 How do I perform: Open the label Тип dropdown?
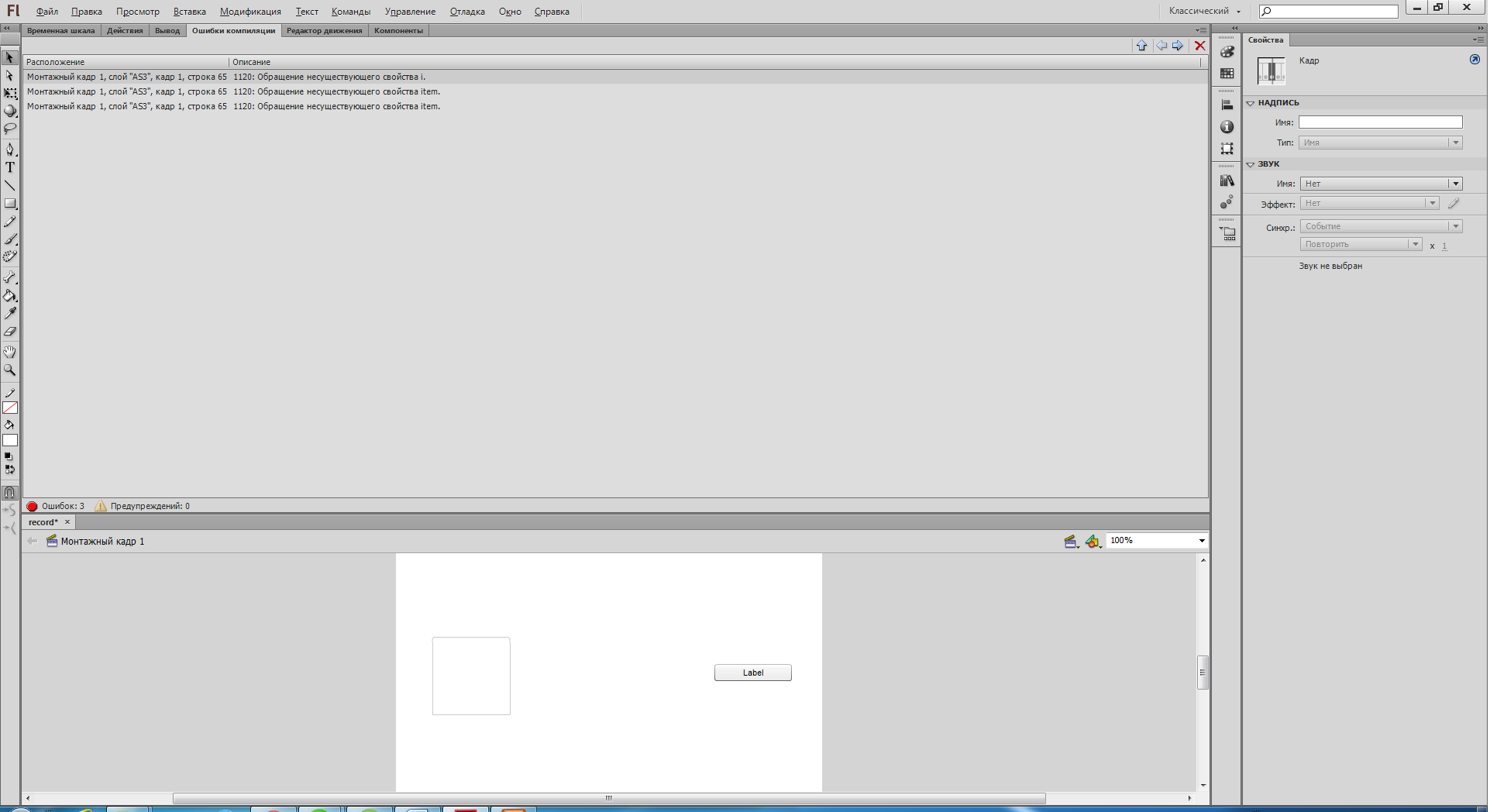point(1381,143)
